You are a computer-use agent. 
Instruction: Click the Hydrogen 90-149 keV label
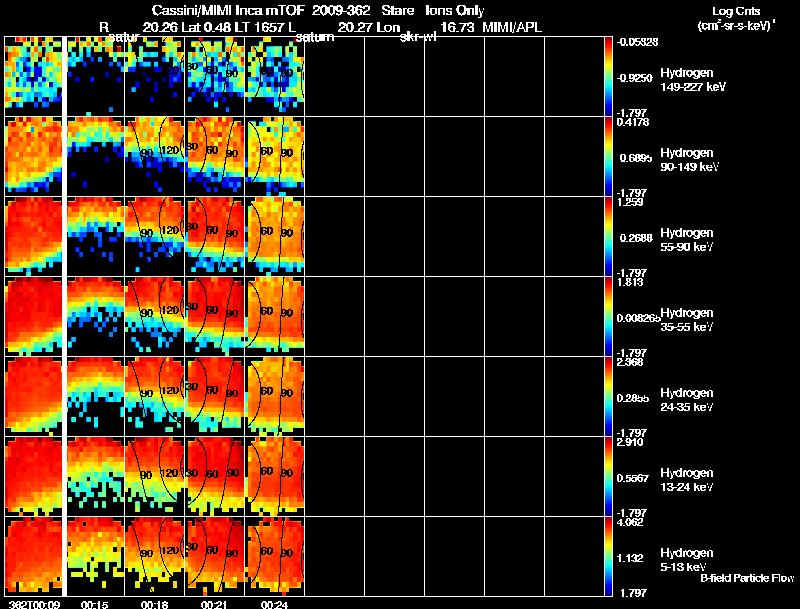pyautogui.click(x=689, y=160)
